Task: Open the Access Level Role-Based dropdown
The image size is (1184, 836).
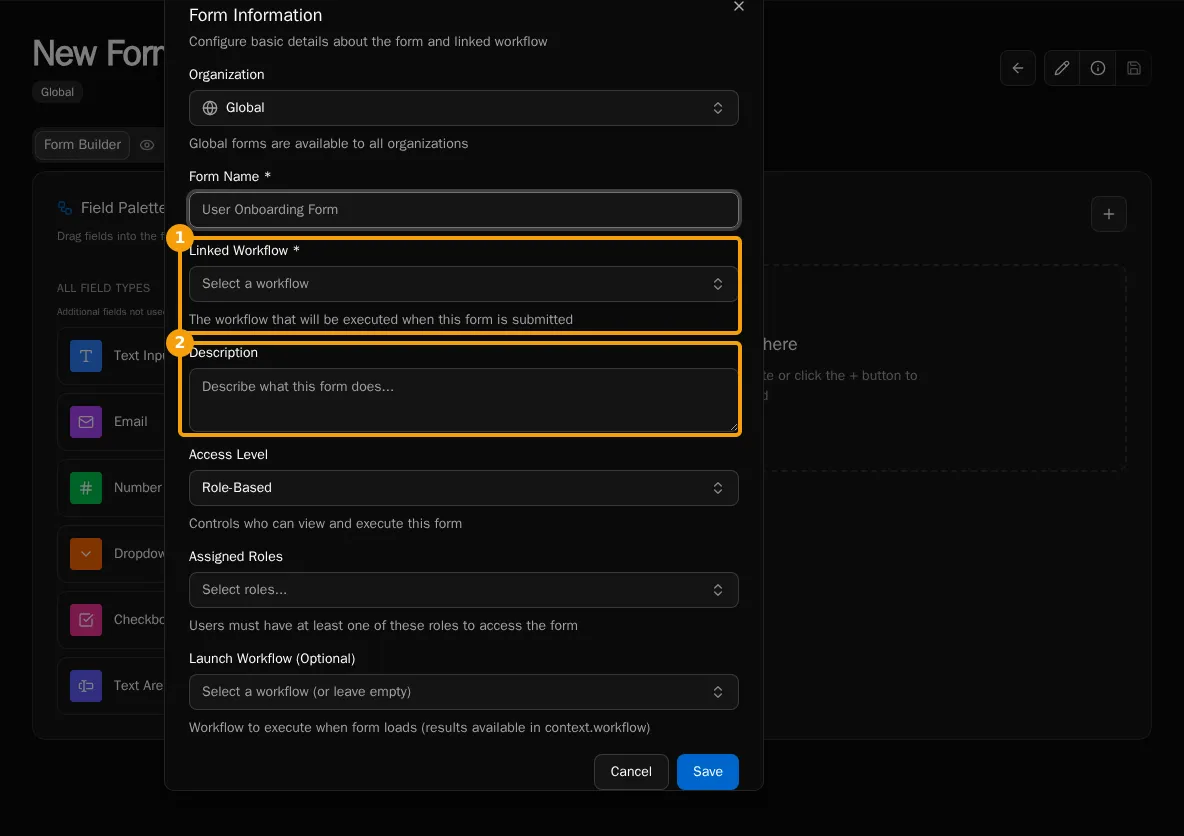Action: coord(463,488)
